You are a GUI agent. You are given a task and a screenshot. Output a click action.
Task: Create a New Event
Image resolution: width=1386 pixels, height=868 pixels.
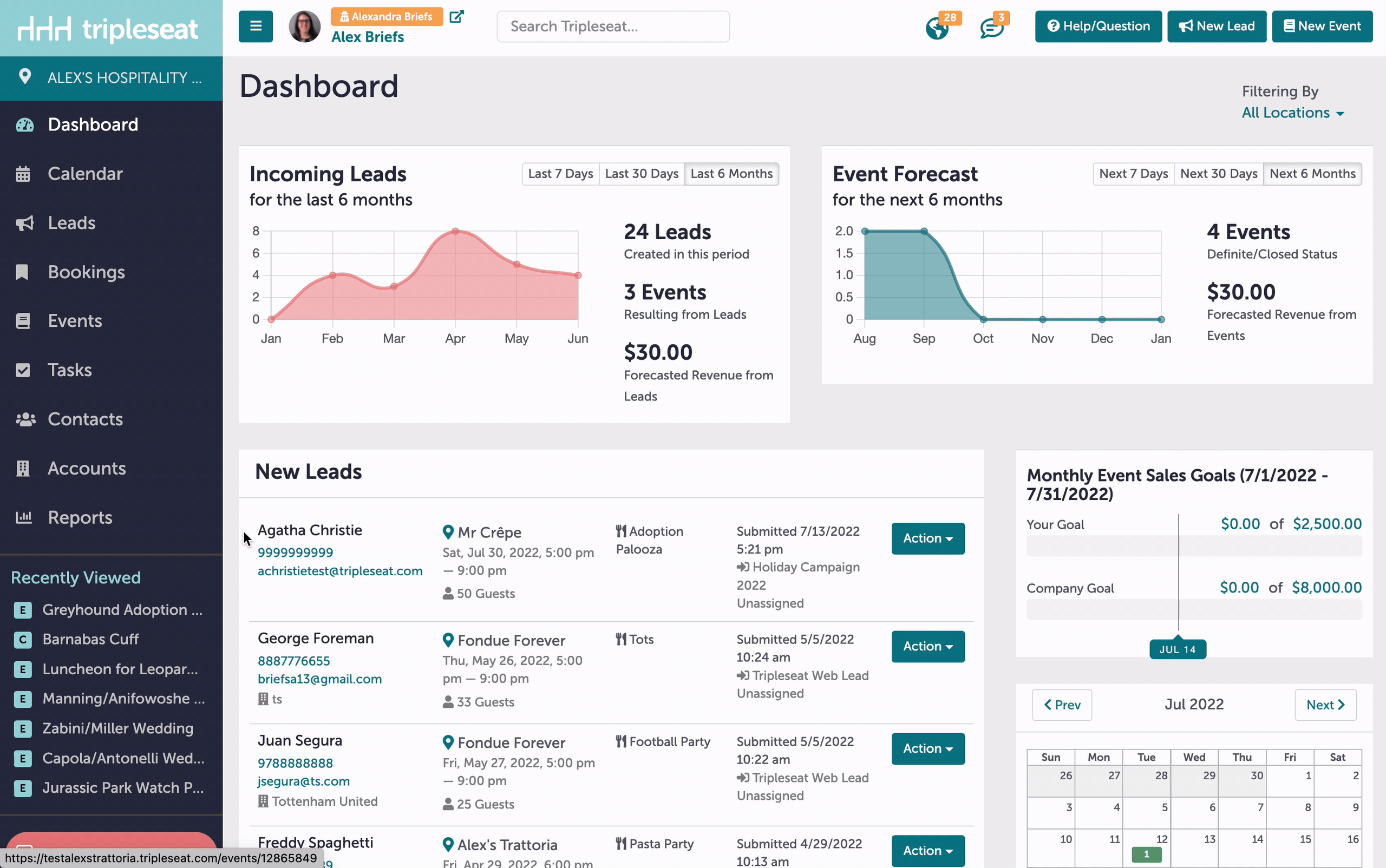pos(1322,27)
